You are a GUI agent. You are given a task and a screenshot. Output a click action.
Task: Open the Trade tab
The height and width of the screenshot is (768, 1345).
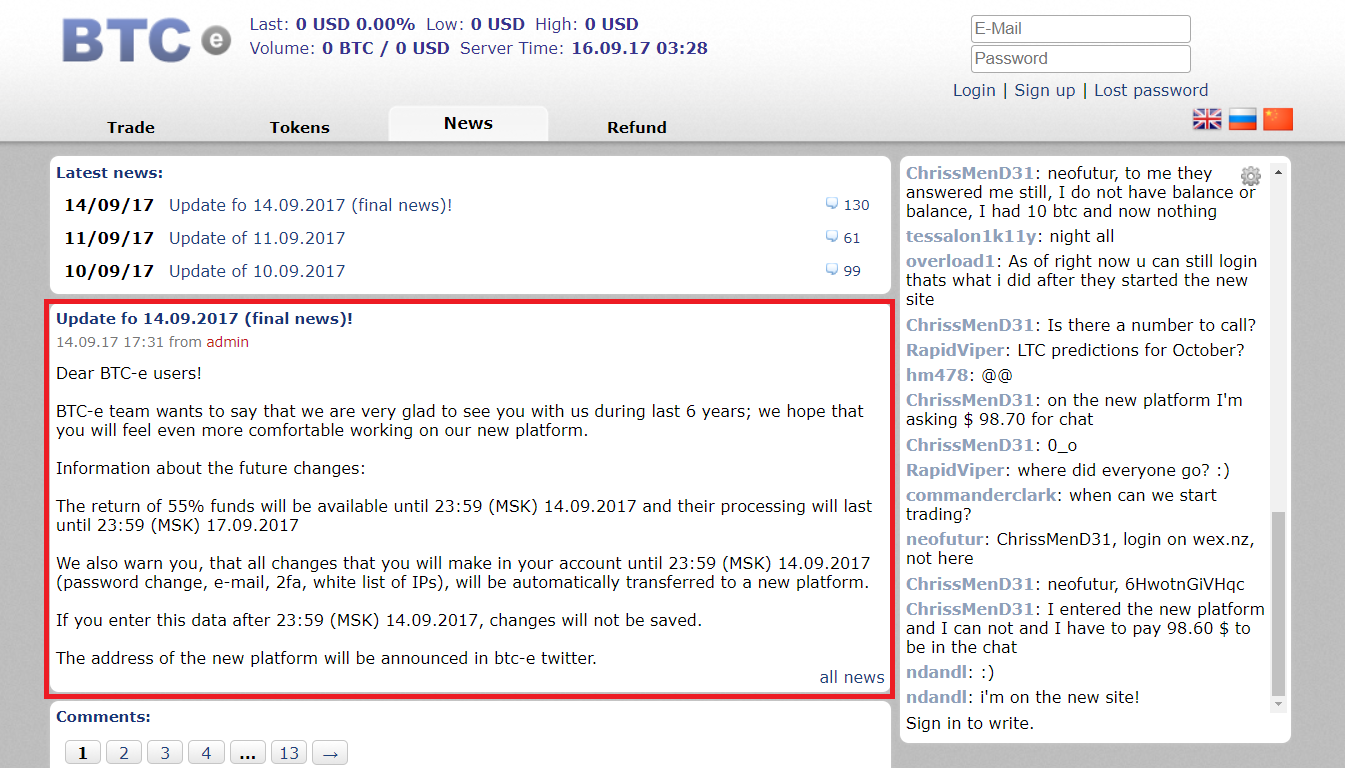point(131,127)
